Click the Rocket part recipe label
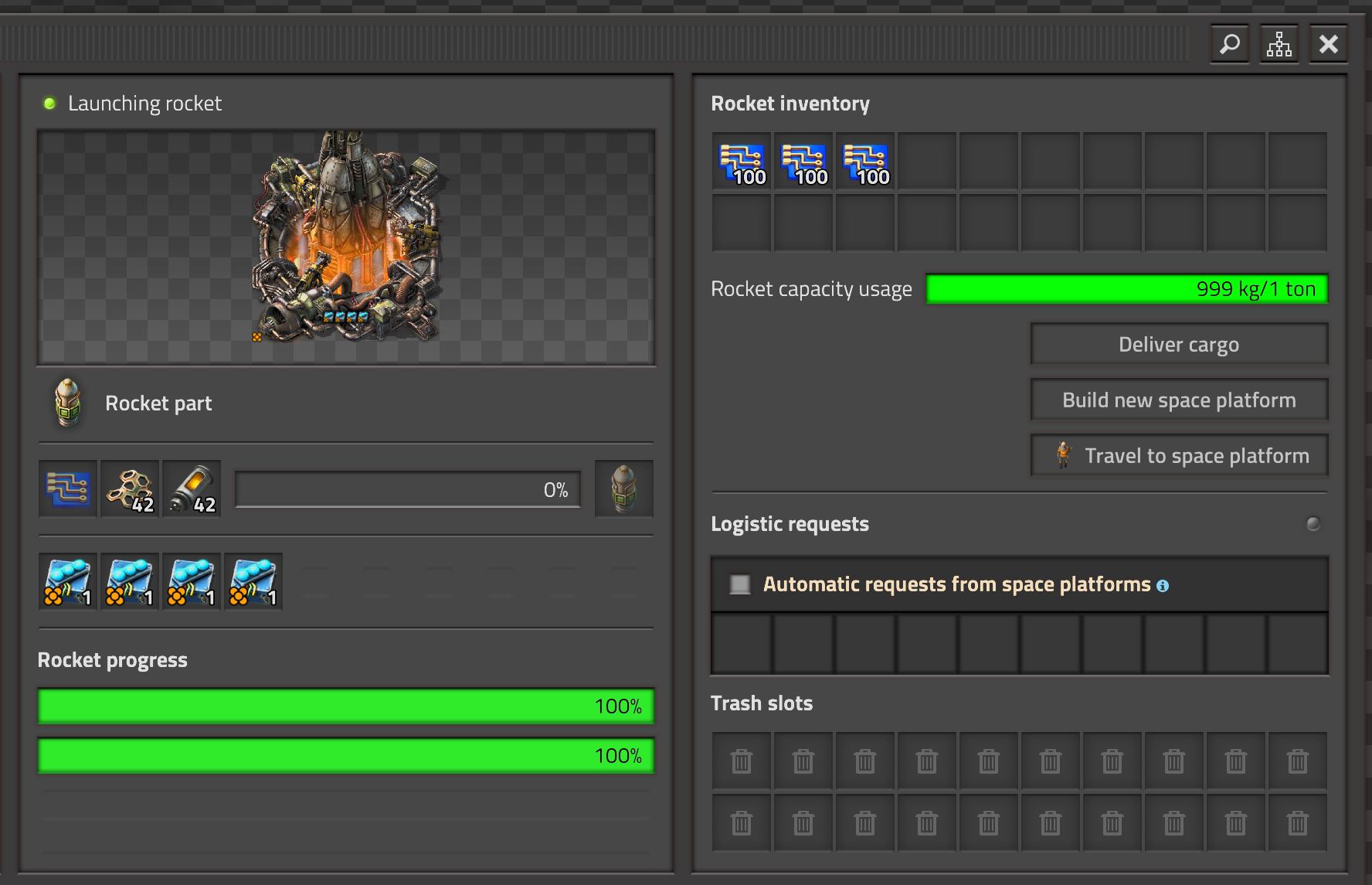The height and width of the screenshot is (885, 1372). pyautogui.click(x=158, y=403)
